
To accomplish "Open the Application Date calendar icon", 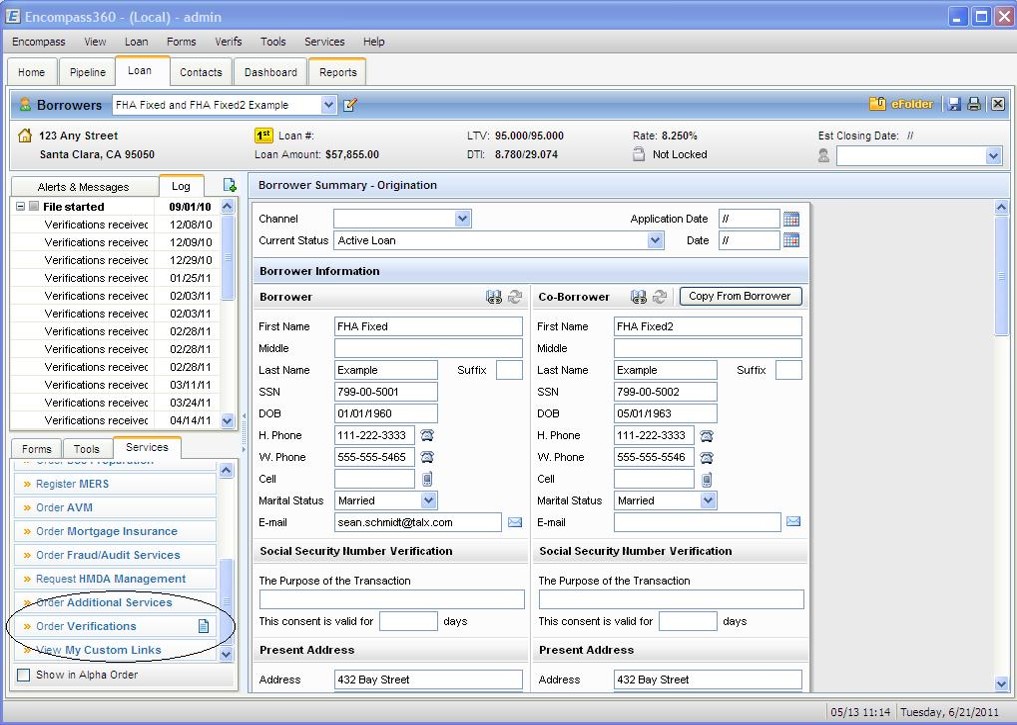I will (791, 219).
